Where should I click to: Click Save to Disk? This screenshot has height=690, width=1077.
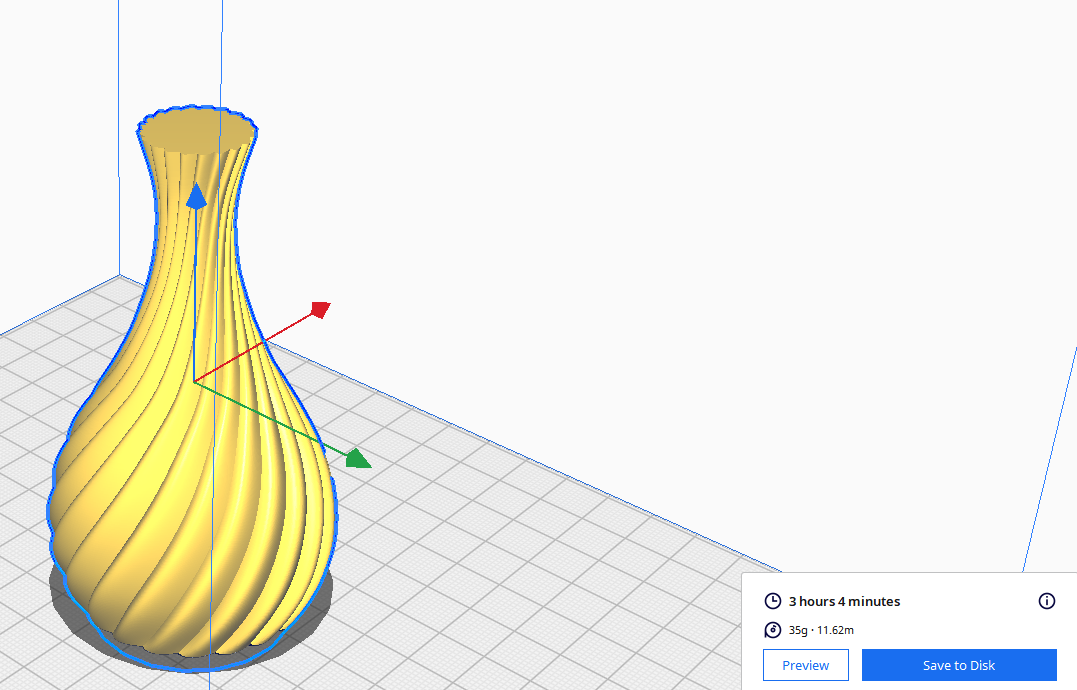958,665
